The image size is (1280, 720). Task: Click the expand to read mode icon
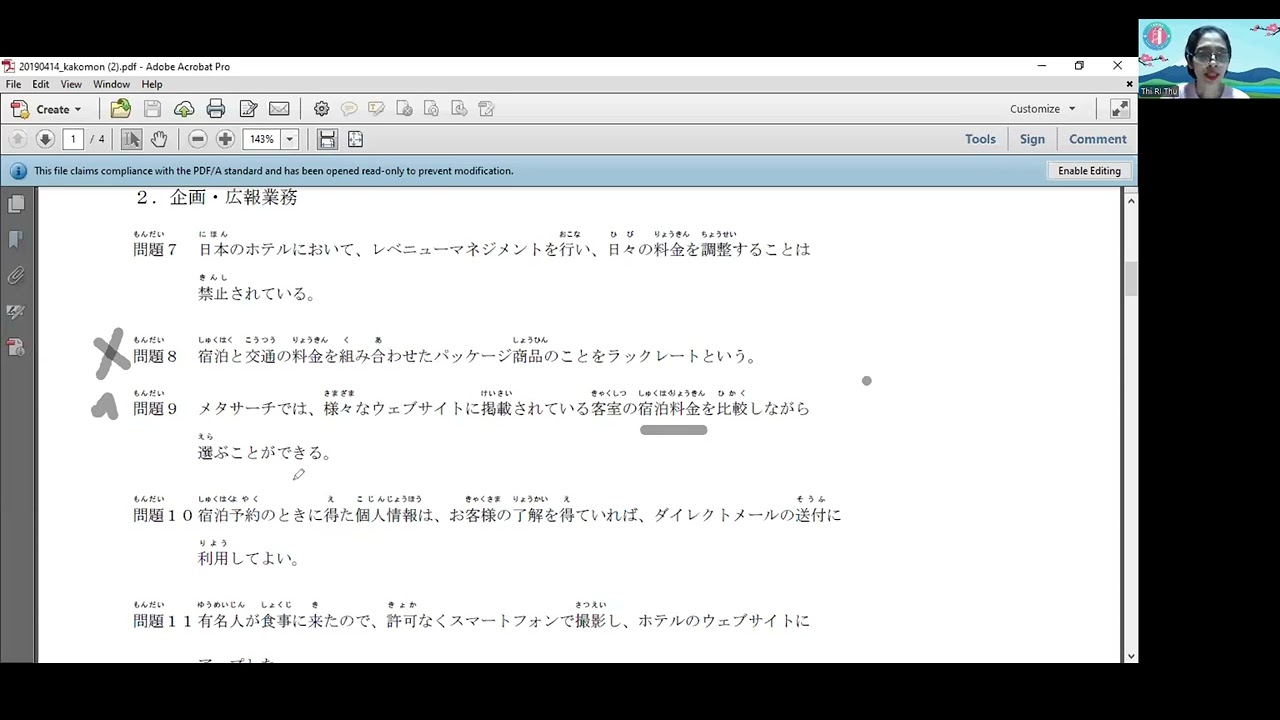click(x=1119, y=109)
